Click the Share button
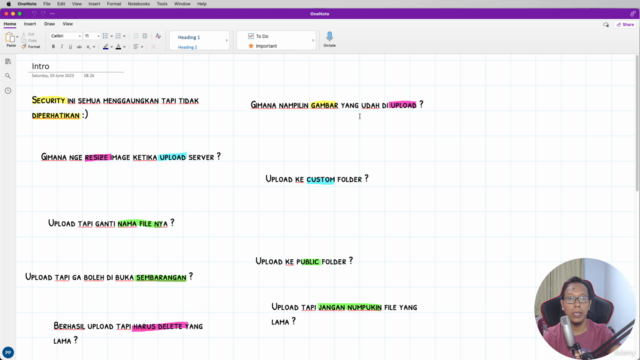The image size is (640, 360). point(625,24)
